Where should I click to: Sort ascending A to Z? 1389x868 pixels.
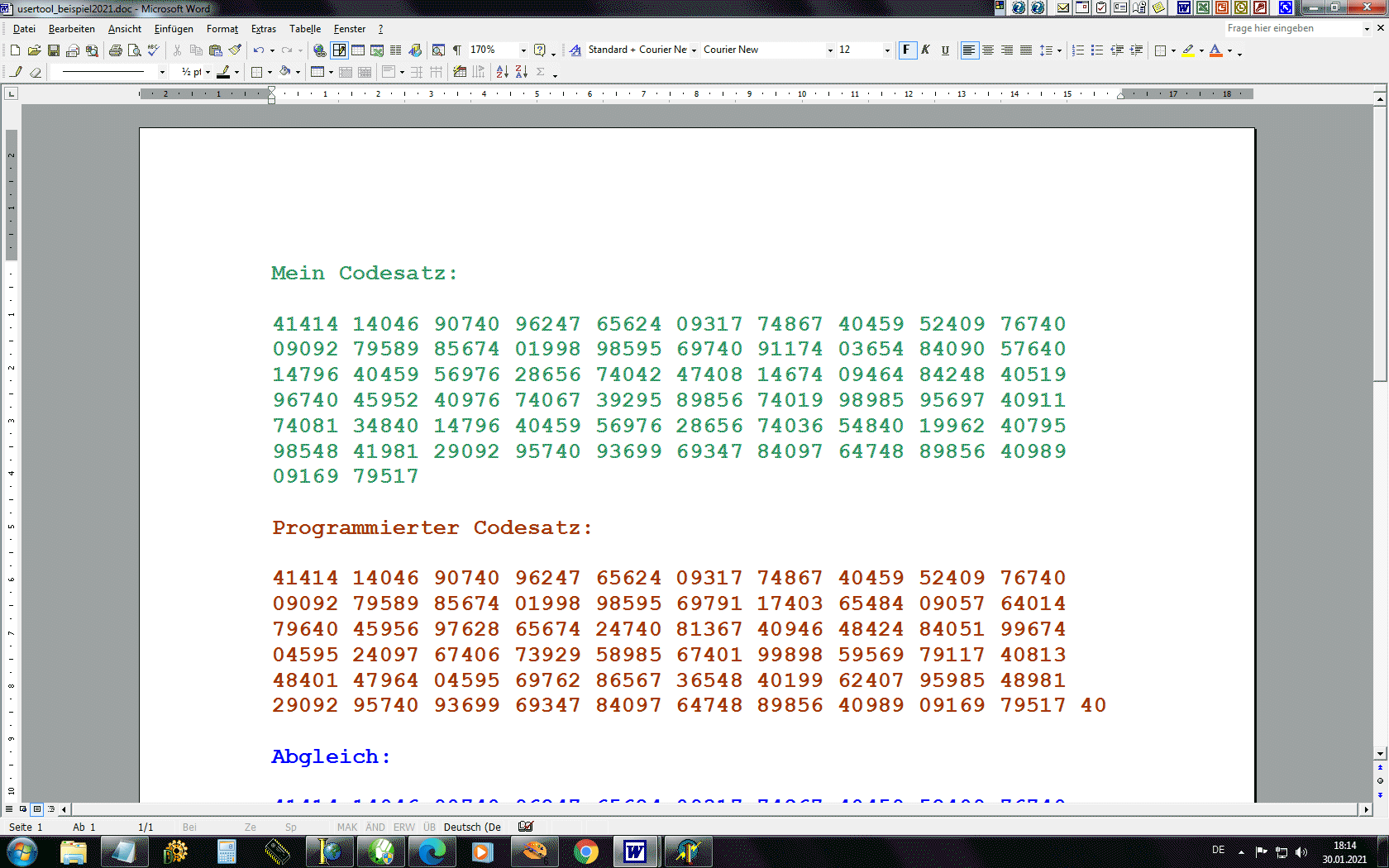[x=502, y=72]
